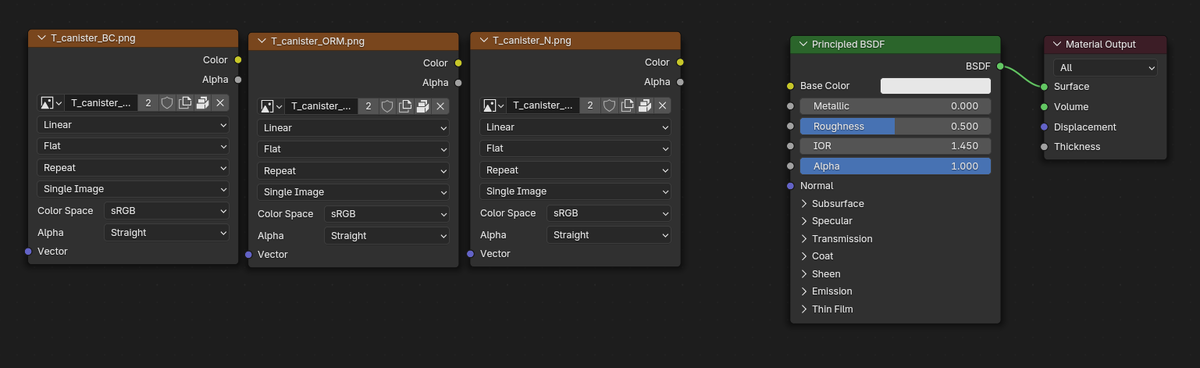Screen dimensions: 1200x368
Task: Click new image copy icon in T_canister_N.png node
Action: (627, 106)
